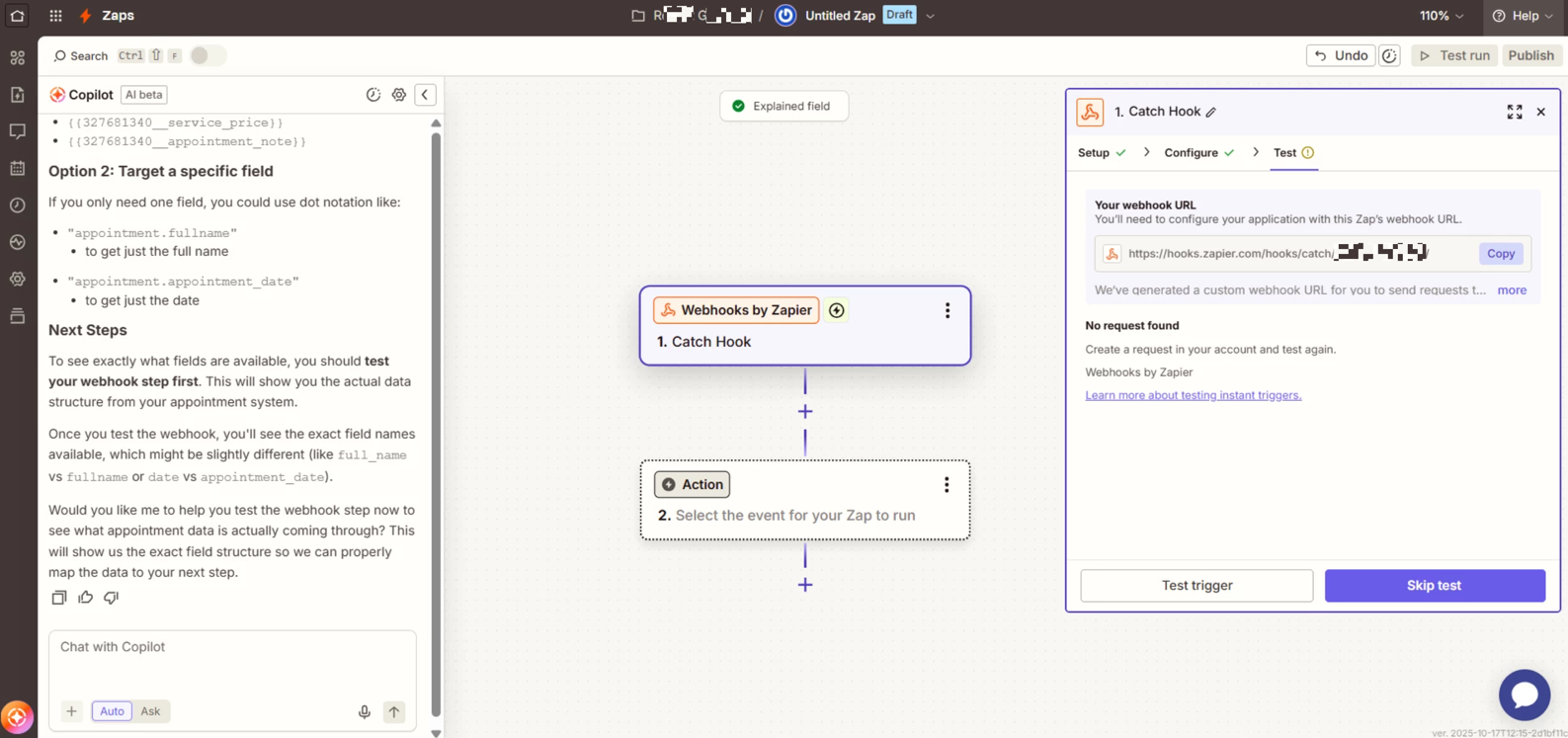
Task: Switch Copilot chat to Ask mode
Action: (150, 711)
